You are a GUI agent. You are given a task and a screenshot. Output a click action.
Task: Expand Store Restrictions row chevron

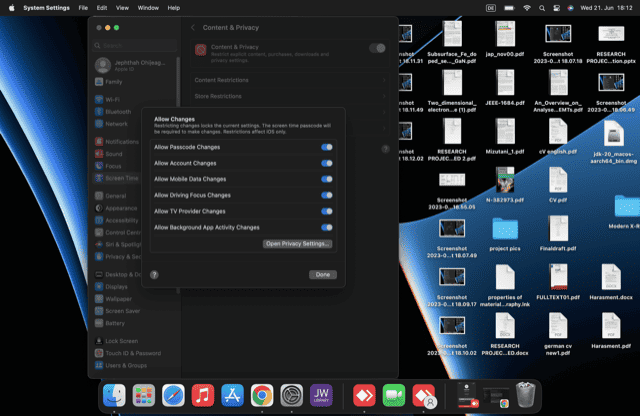pos(384,96)
